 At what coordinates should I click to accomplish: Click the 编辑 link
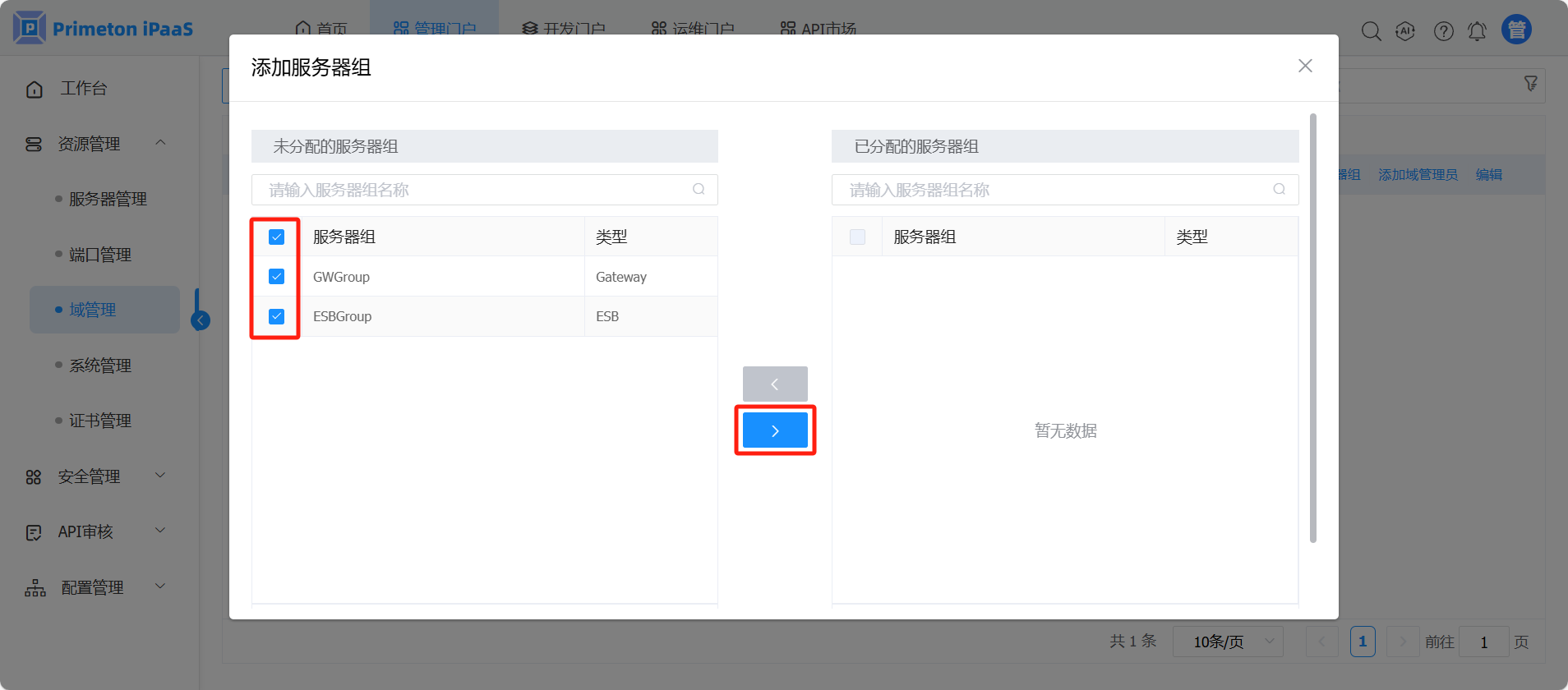(1489, 174)
